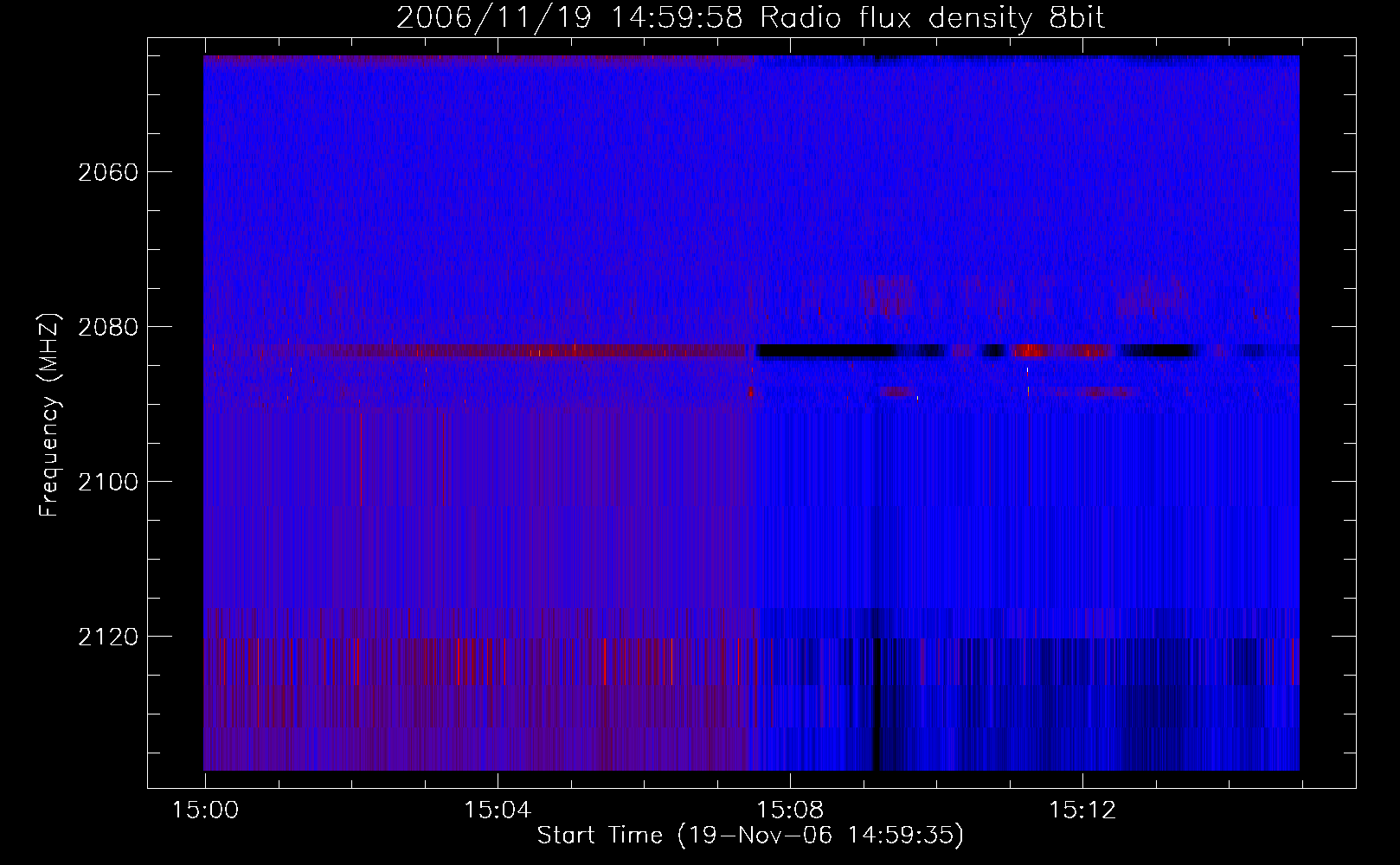This screenshot has width=1400, height=865.
Task: Click the 15:08 time tick label
Action: coord(790,811)
